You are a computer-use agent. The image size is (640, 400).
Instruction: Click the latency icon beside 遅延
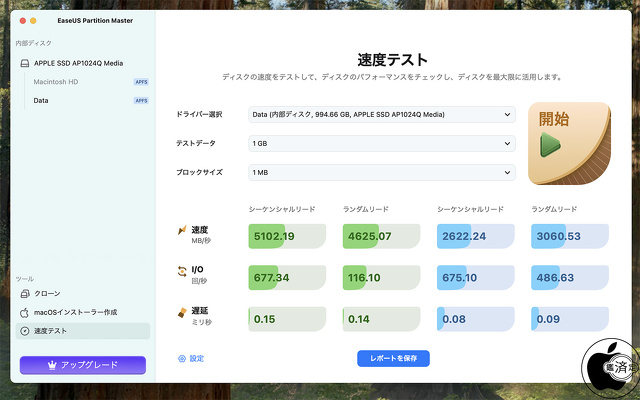click(182, 312)
